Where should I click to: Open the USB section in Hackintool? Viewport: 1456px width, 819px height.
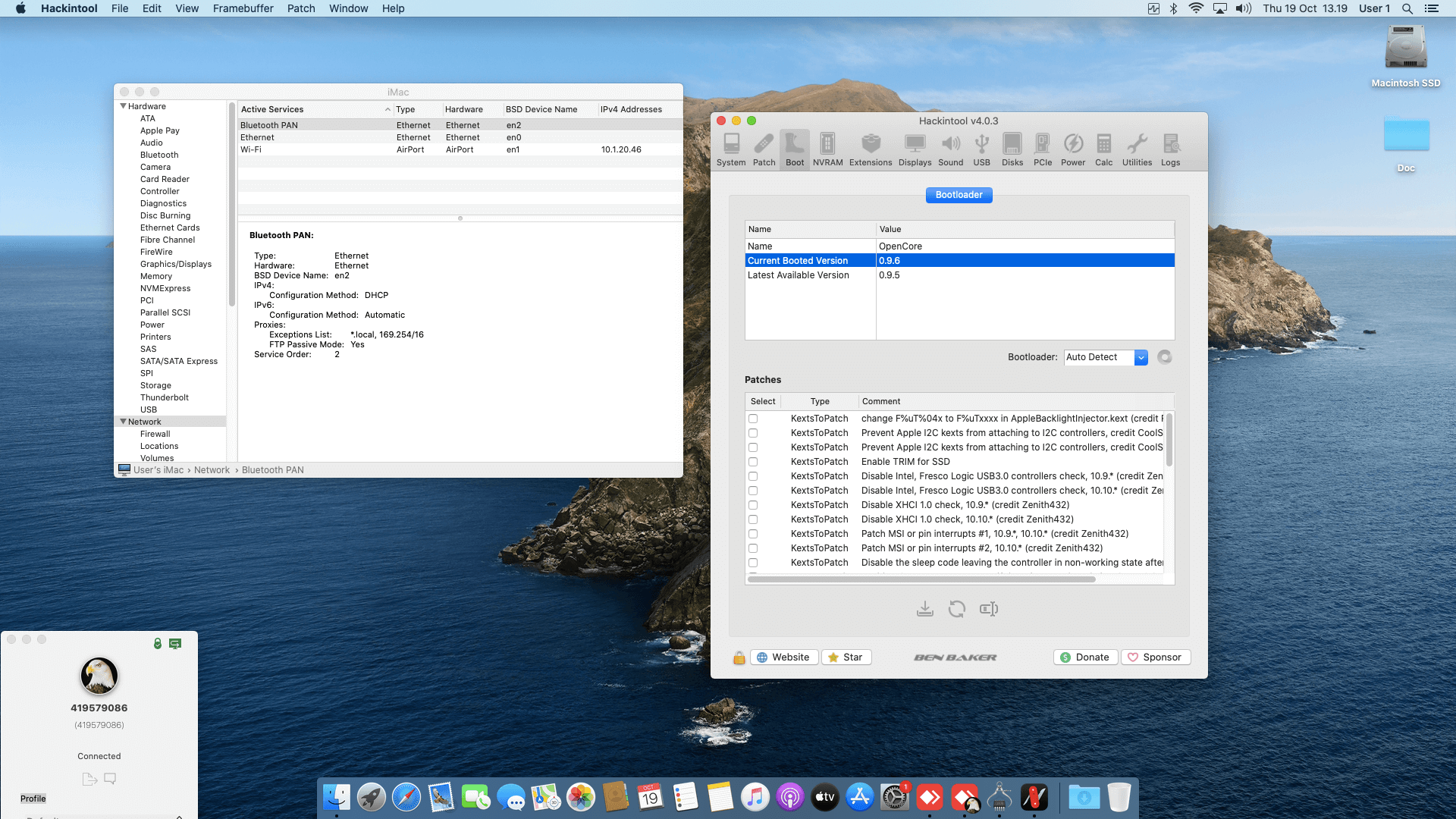click(981, 149)
